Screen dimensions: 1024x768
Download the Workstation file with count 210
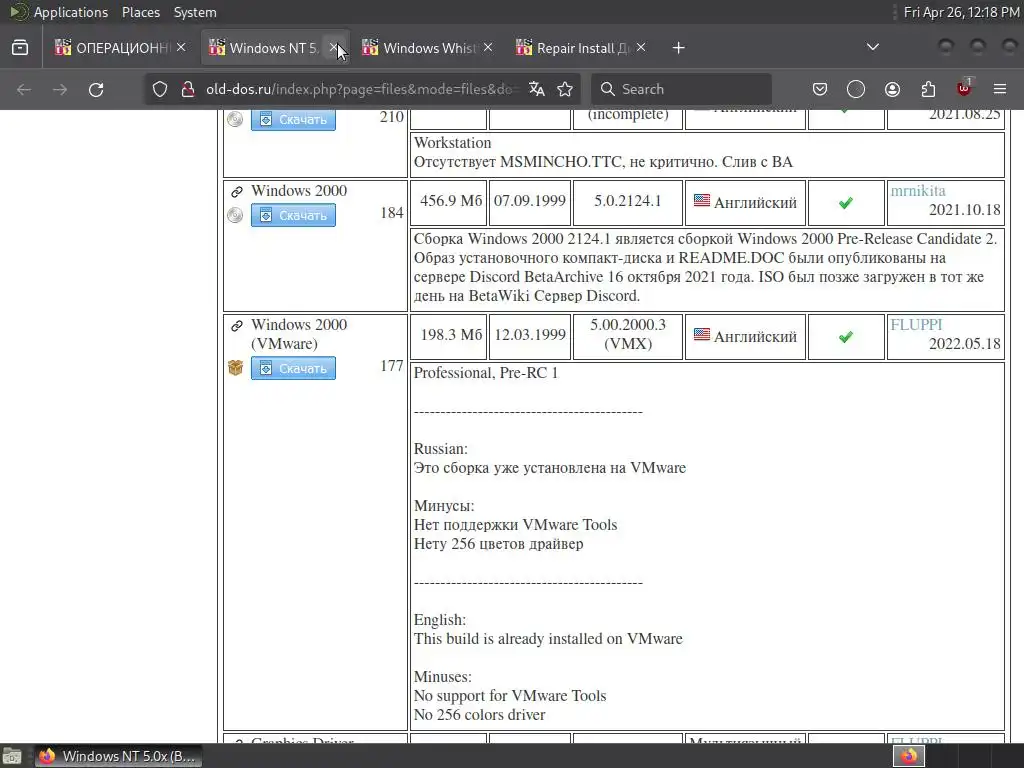[x=293, y=120]
